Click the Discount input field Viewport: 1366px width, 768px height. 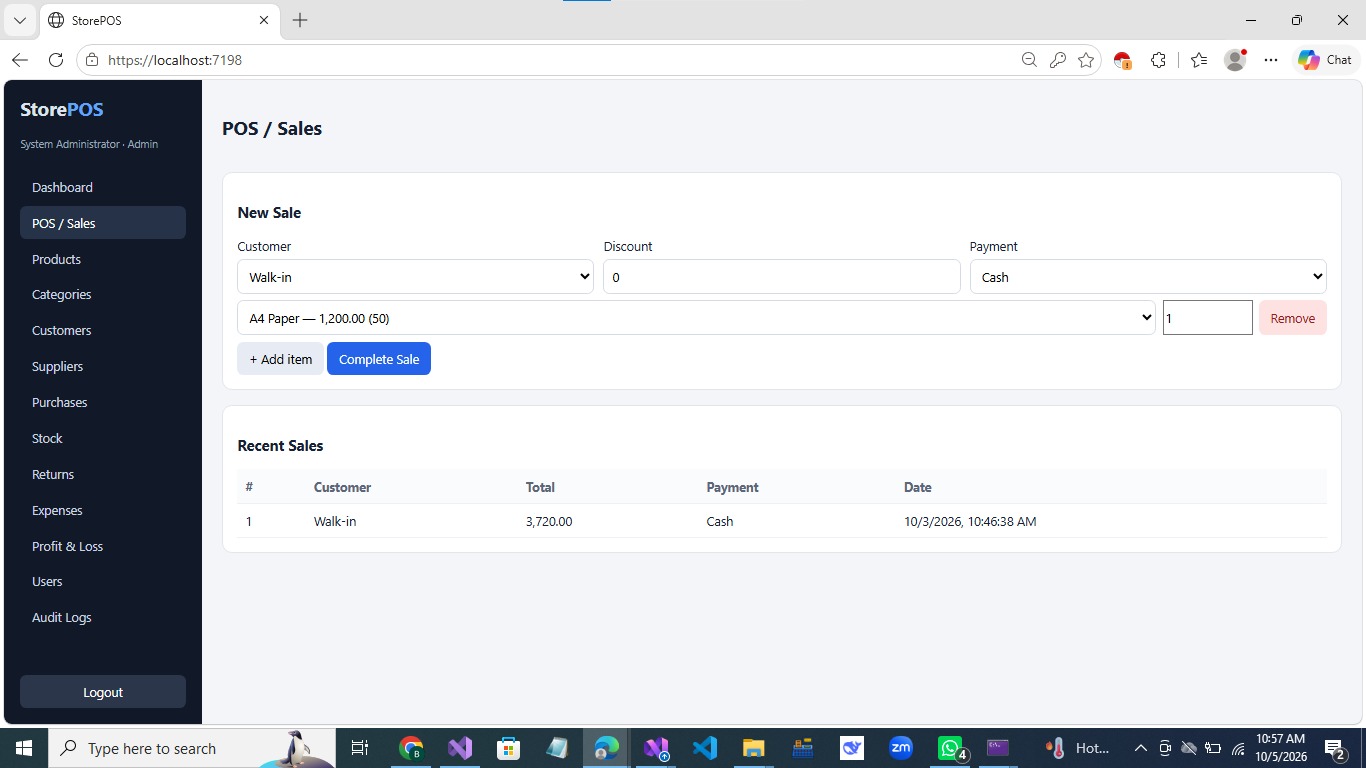tap(782, 277)
